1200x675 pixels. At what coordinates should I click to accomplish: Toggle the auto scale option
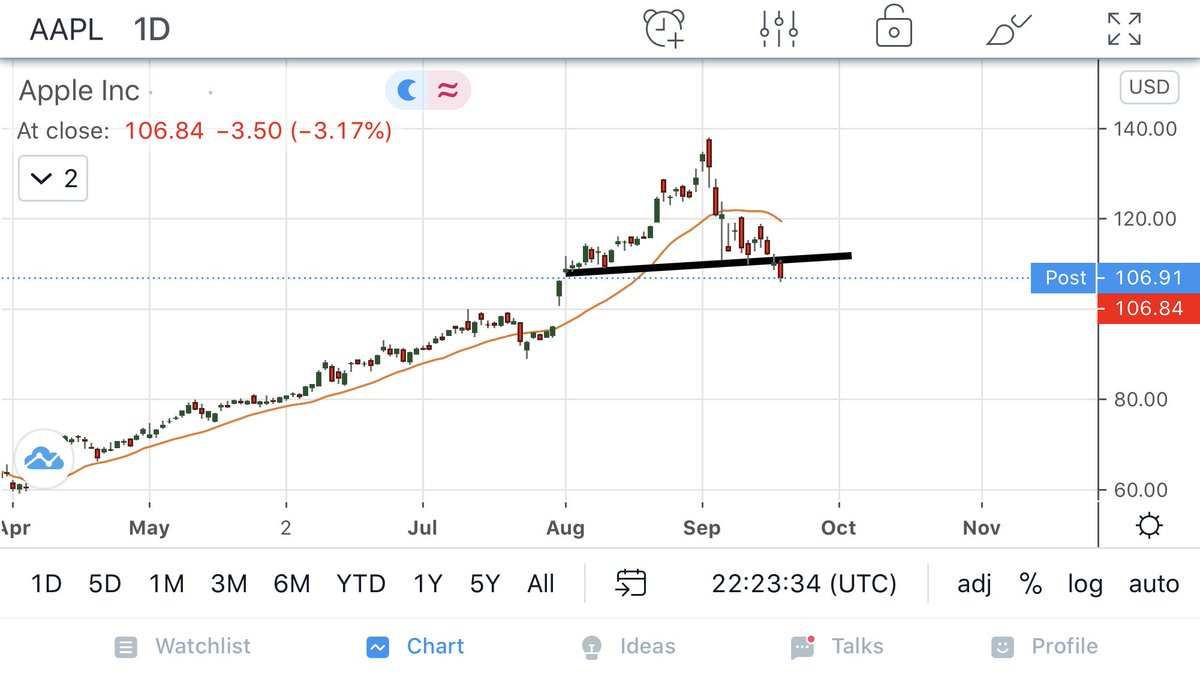coord(1154,583)
